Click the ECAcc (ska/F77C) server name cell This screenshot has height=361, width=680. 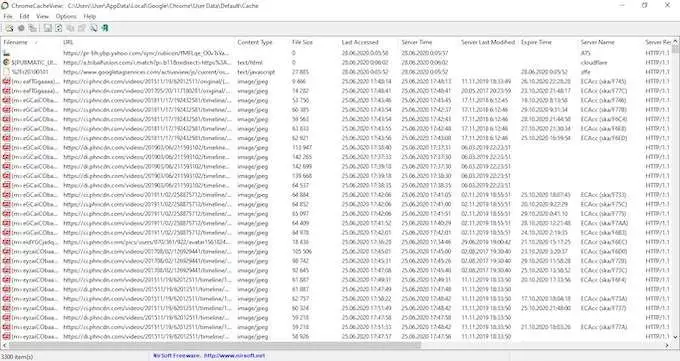click(x=604, y=91)
